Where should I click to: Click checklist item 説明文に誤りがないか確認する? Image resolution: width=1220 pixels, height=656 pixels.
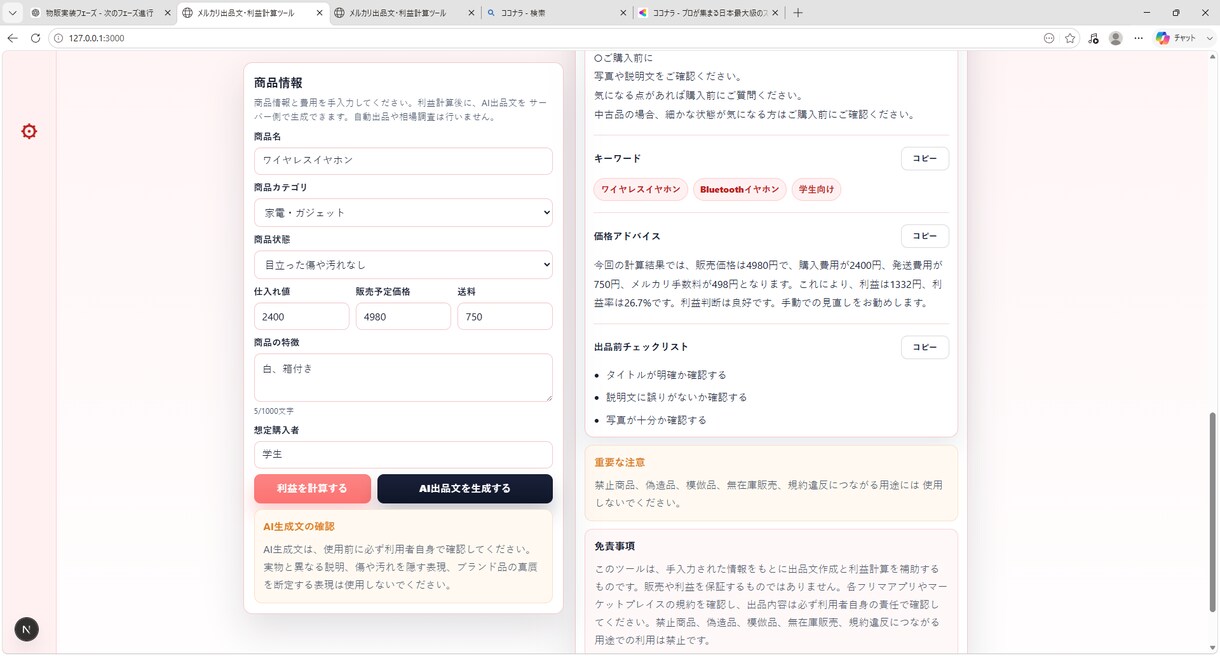click(676, 397)
